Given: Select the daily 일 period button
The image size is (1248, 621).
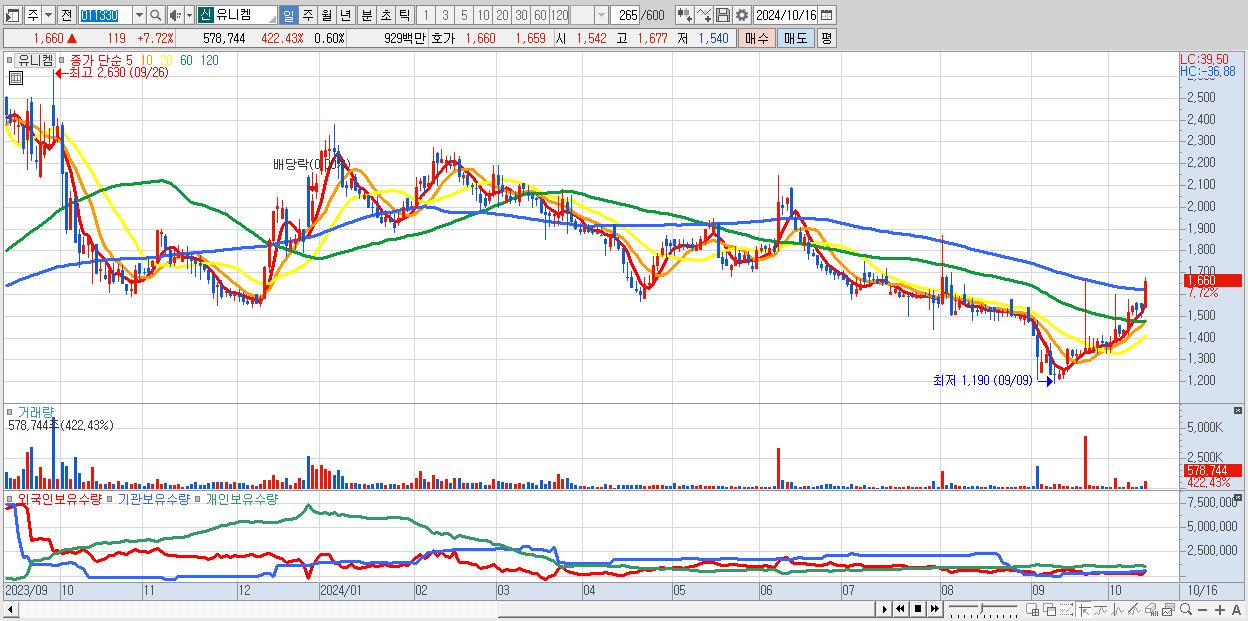Looking at the screenshot, I should pos(288,15).
